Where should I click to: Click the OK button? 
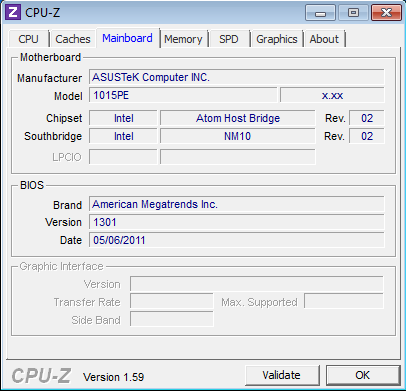[363, 375]
